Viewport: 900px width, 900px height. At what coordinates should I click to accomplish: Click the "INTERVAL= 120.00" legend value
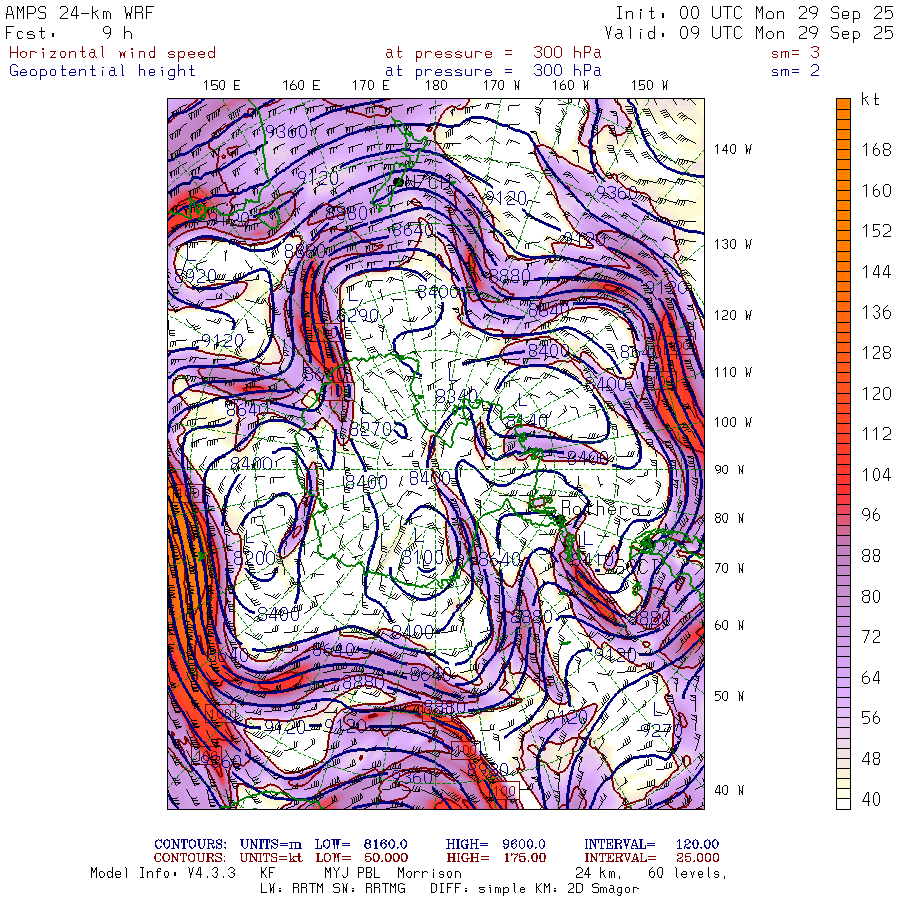pos(651,844)
